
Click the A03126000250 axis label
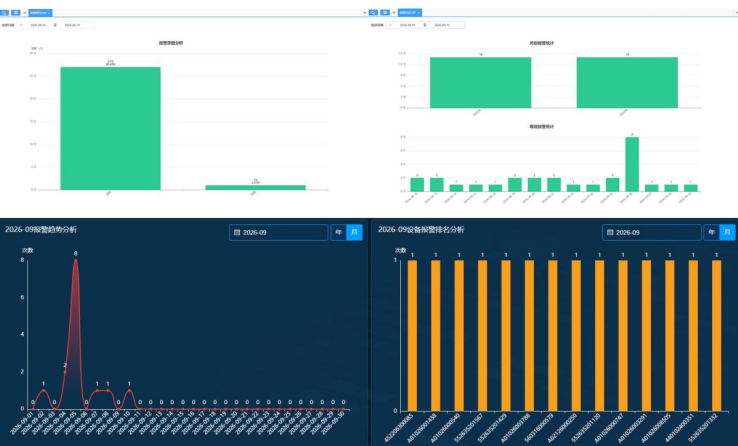pyautogui.click(x=563, y=427)
